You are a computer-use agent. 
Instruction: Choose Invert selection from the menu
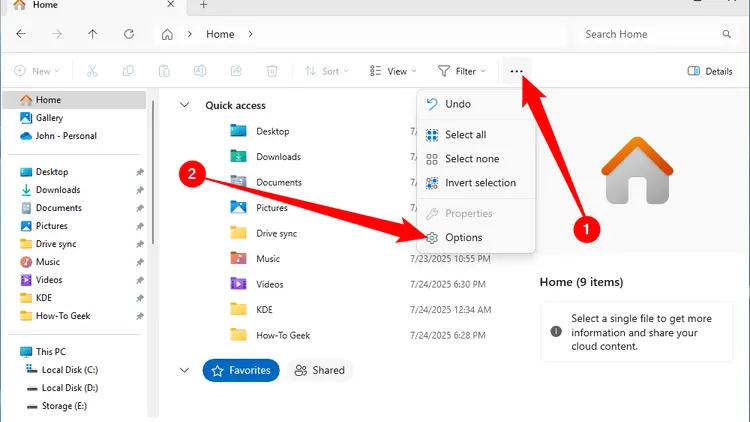point(476,183)
